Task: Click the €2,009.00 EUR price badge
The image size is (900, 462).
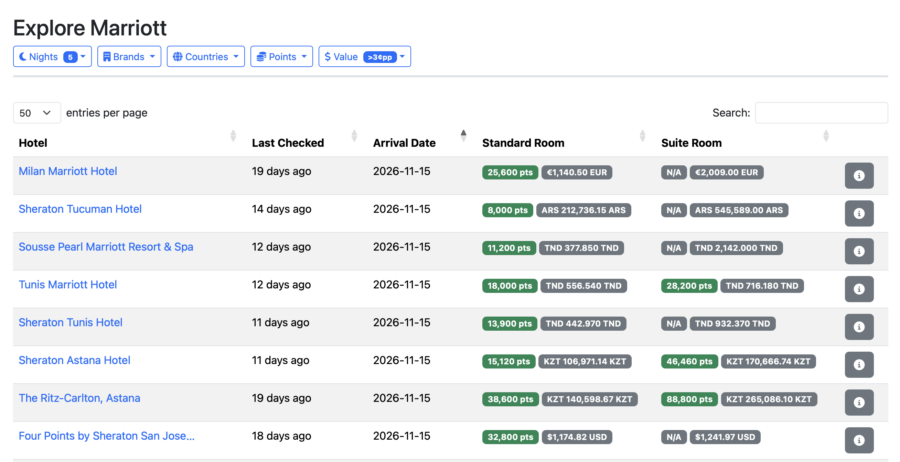Action: coord(727,172)
